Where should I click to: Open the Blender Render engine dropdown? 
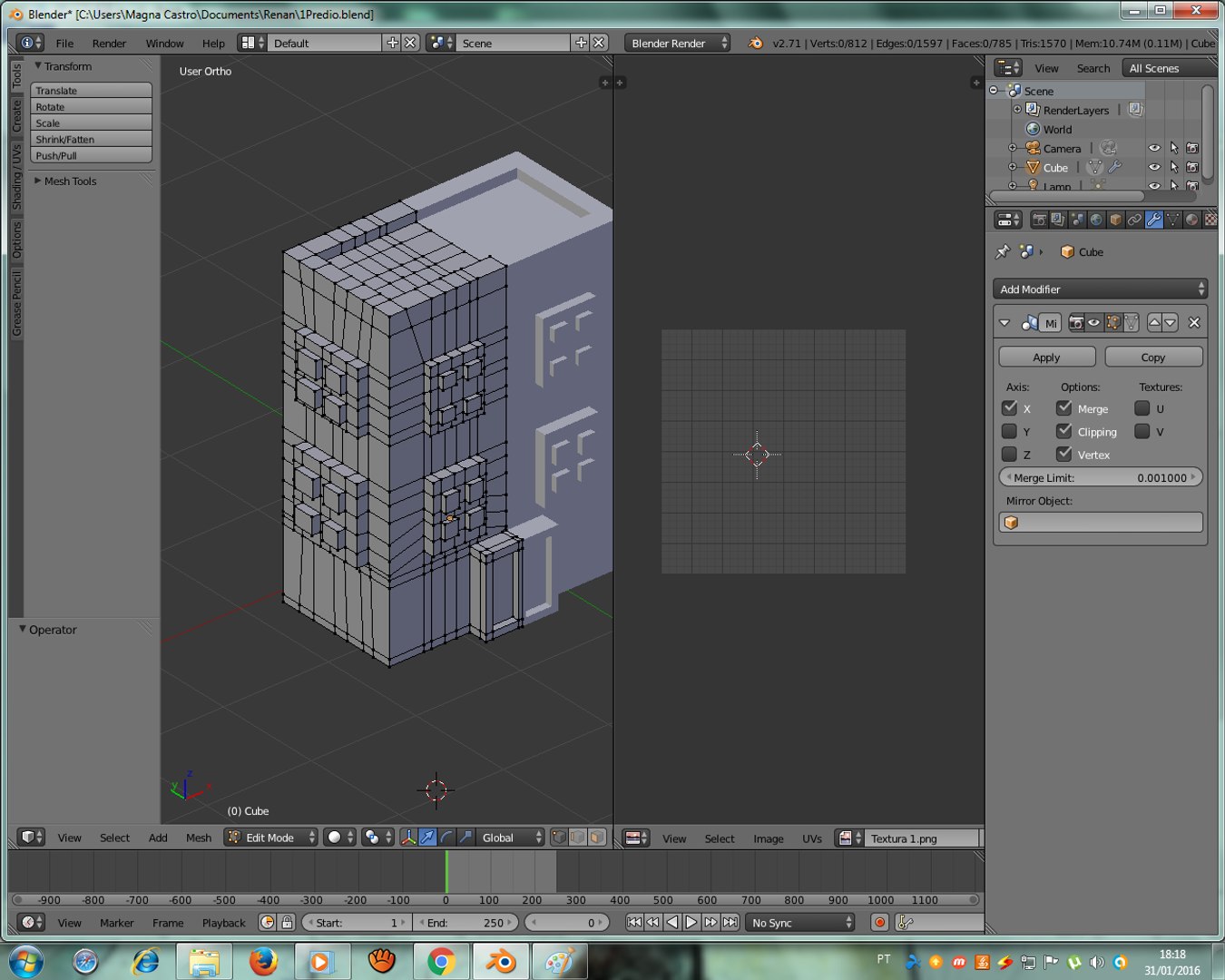pyautogui.click(x=677, y=43)
